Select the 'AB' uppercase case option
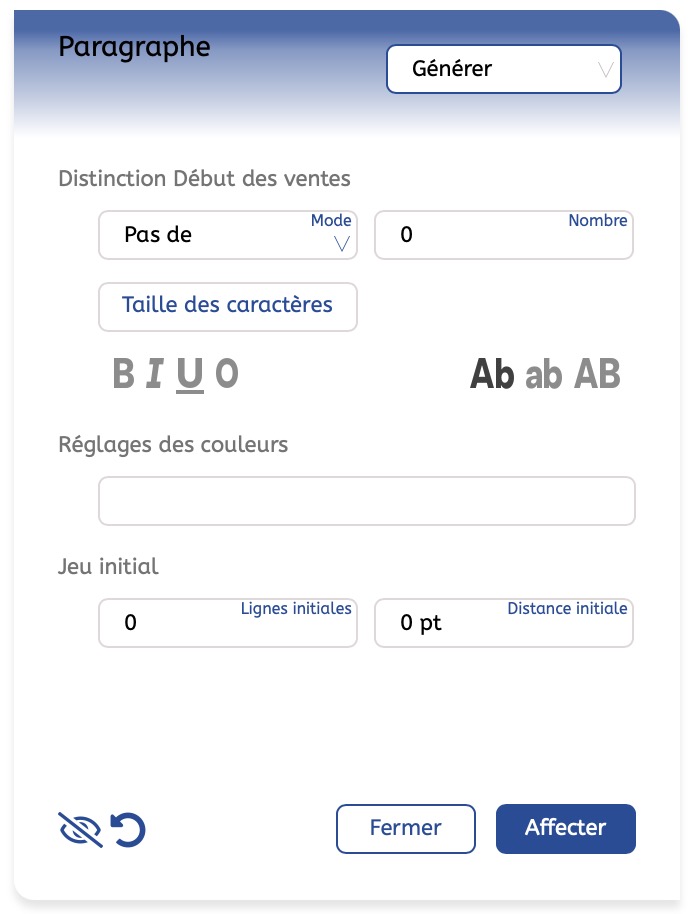This screenshot has width=694, height=914. [x=597, y=374]
